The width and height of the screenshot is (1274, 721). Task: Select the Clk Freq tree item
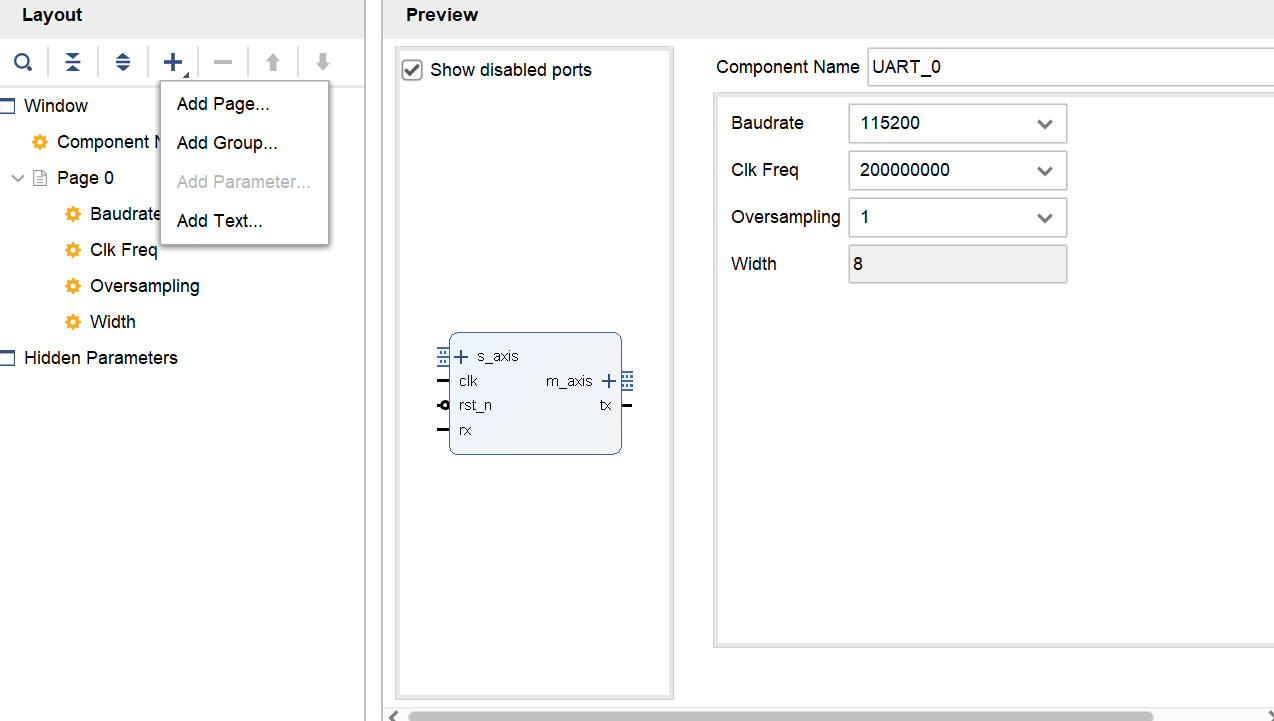123,250
